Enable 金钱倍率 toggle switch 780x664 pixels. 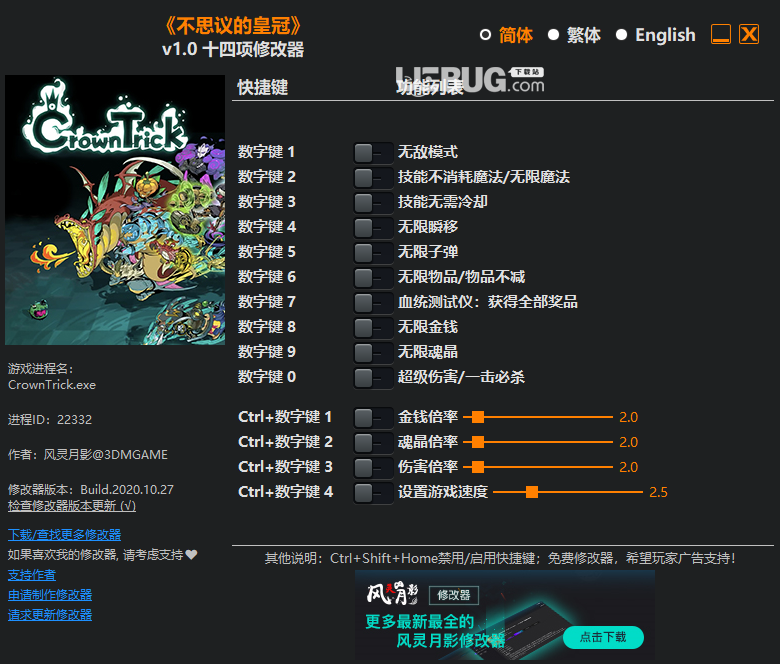tap(373, 418)
